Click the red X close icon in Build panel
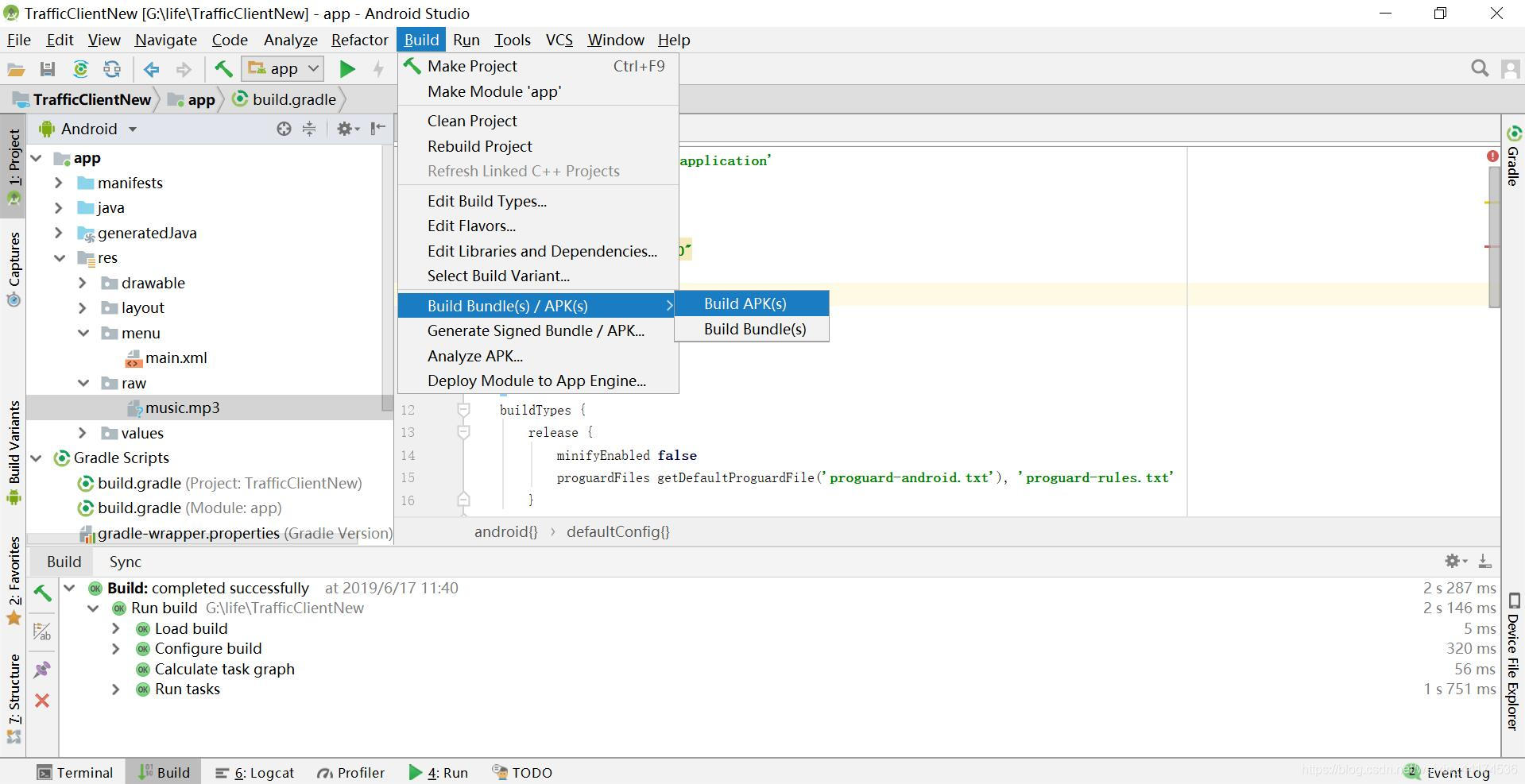 42,701
